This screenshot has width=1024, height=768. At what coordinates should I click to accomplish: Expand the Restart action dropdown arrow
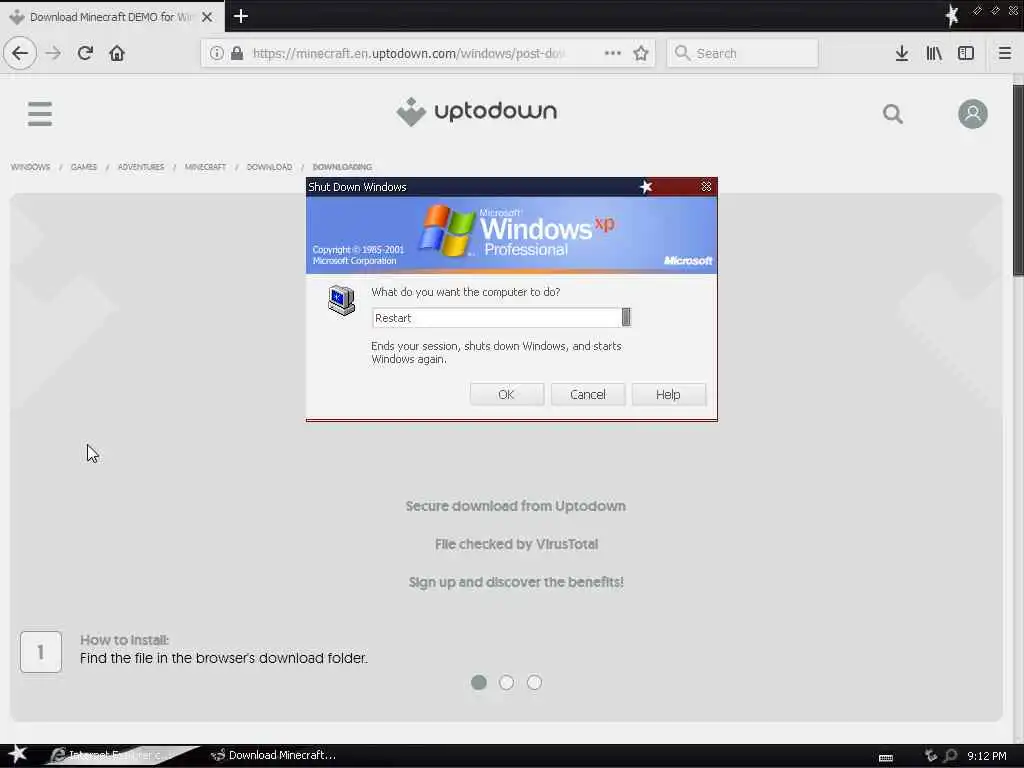626,317
